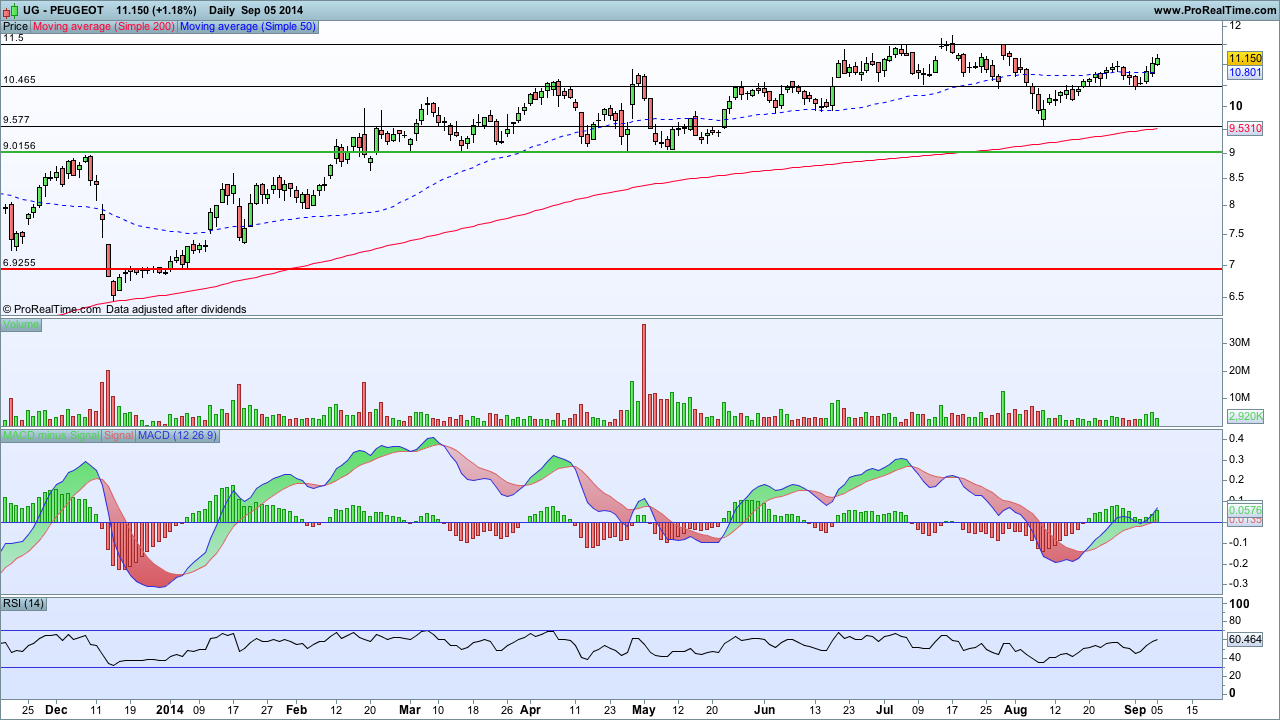This screenshot has width=1280, height=720.
Task: Click the tallest red volume spike bar
Action: 643,375
